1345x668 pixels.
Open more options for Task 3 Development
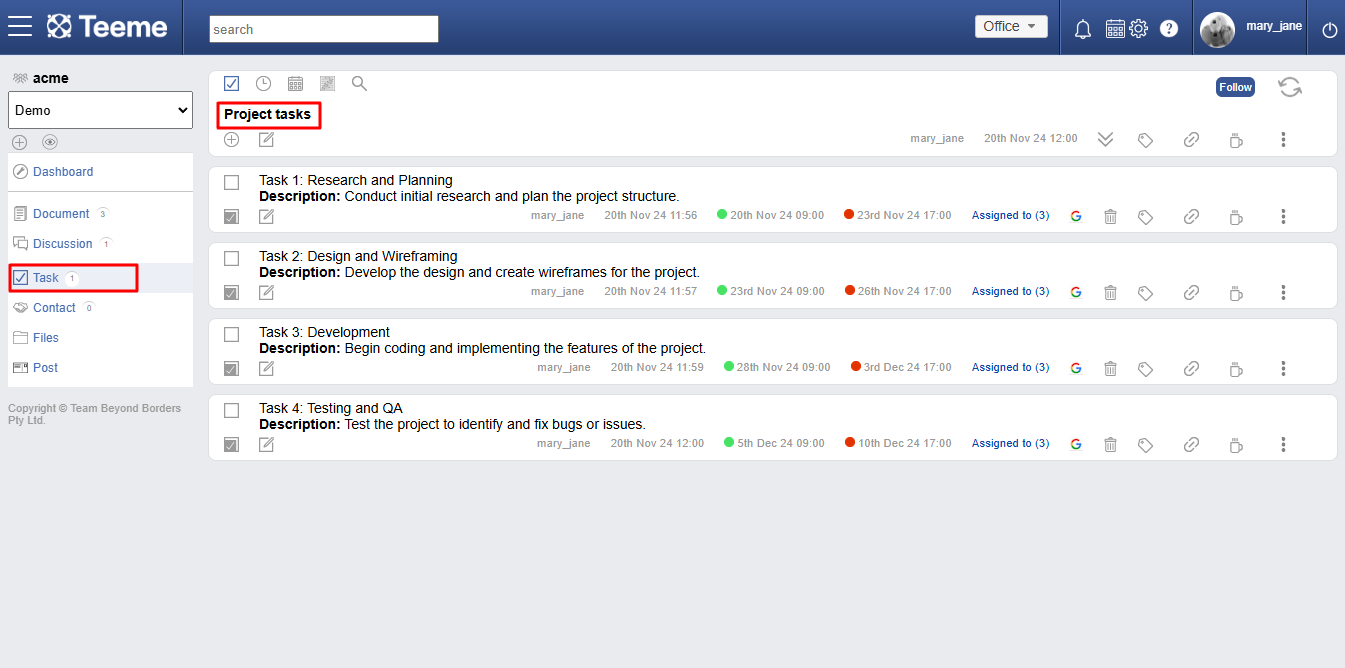pos(1283,369)
